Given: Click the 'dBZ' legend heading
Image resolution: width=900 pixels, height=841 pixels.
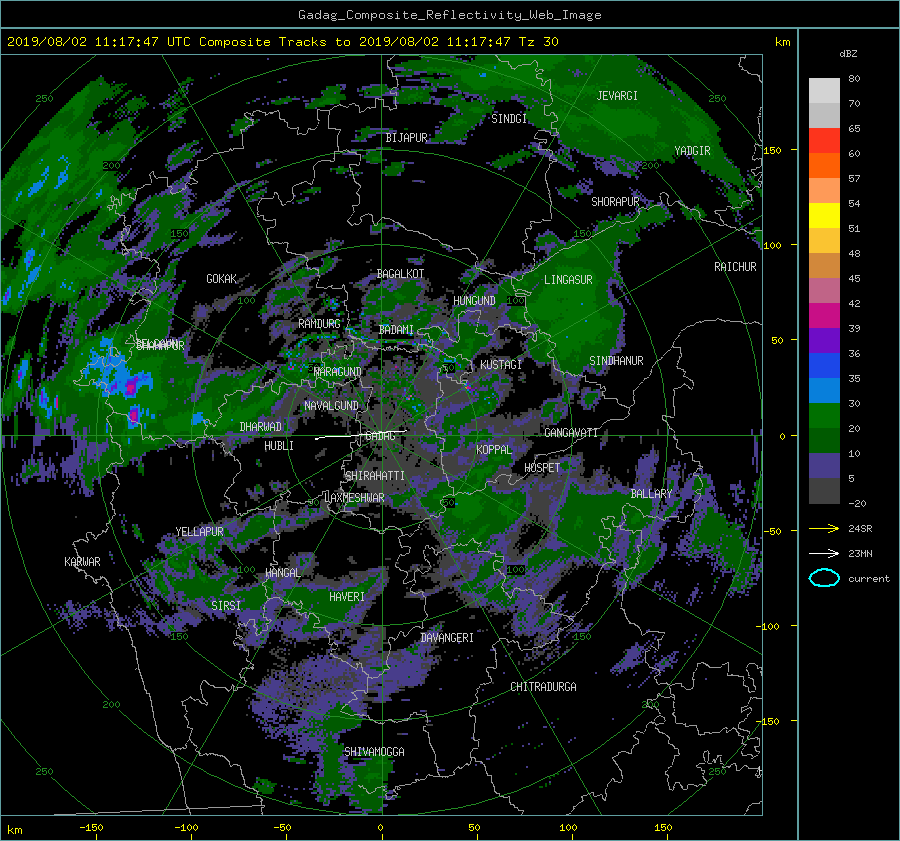Looking at the screenshot, I should (848, 53).
